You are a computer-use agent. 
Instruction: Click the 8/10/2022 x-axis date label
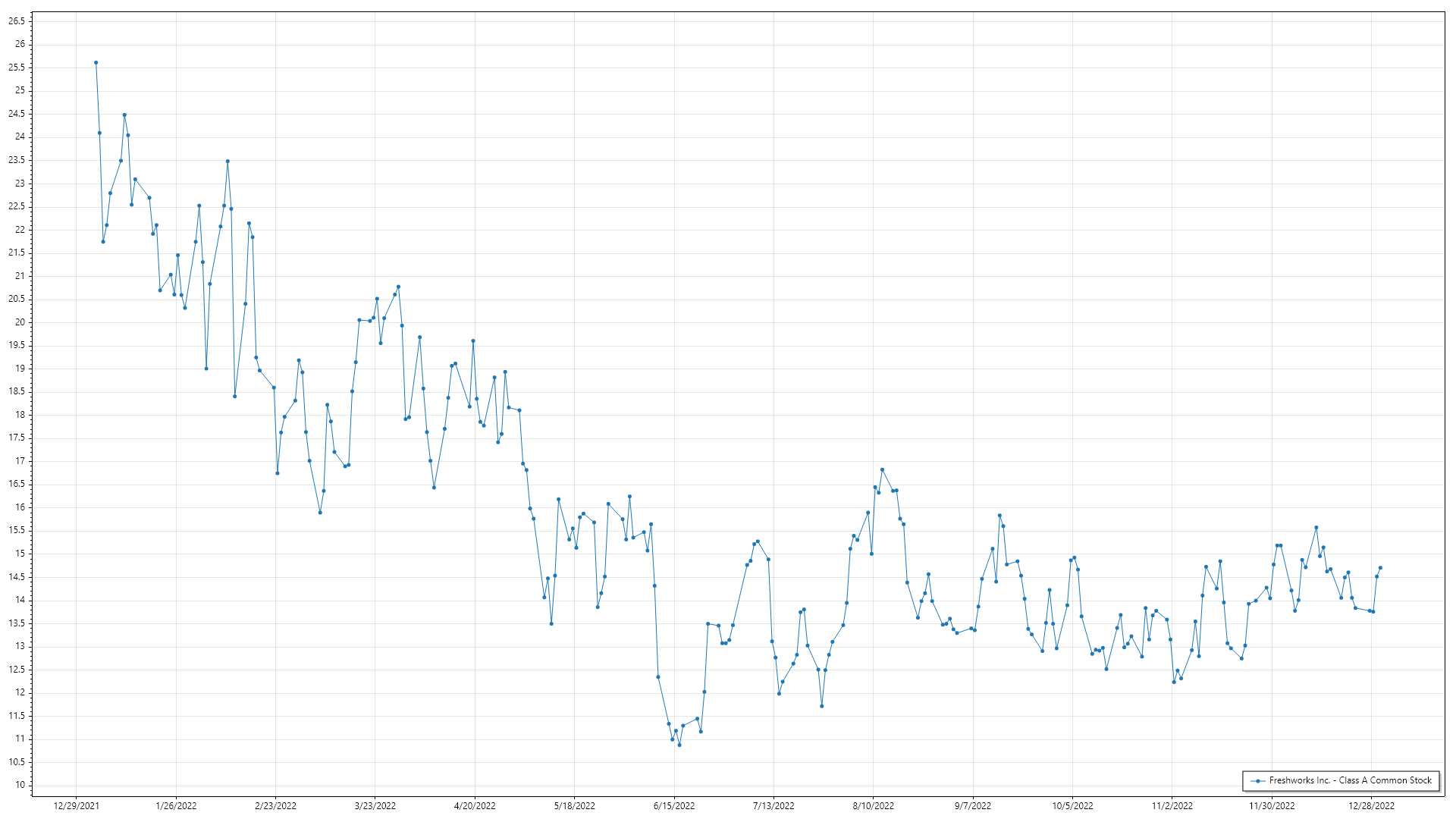pos(874,806)
